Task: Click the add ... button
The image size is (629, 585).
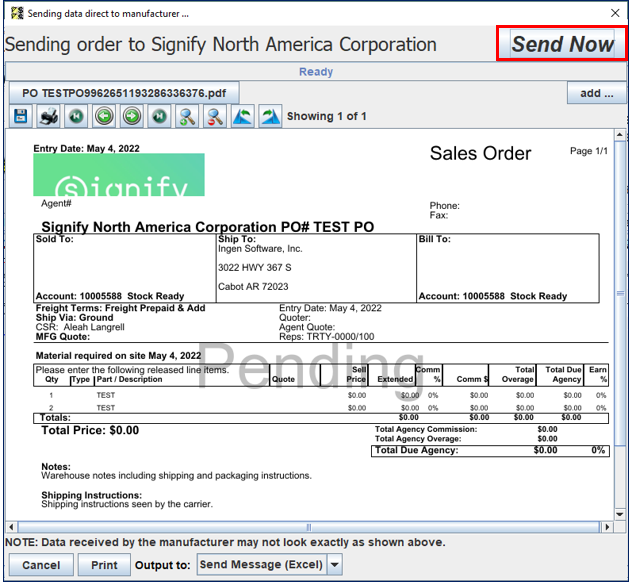Action: [597, 93]
